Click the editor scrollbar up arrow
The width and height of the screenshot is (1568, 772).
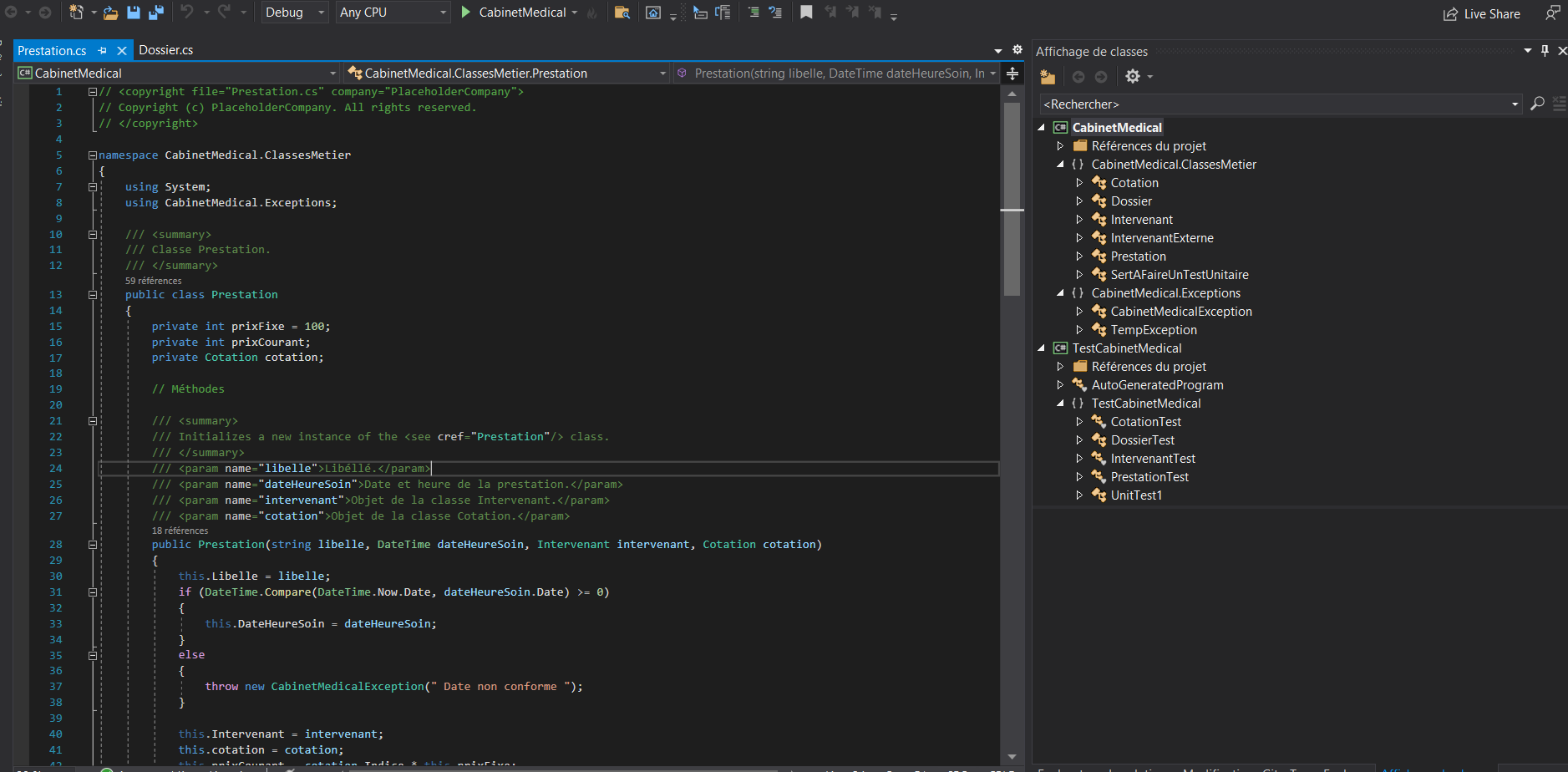(1012, 94)
